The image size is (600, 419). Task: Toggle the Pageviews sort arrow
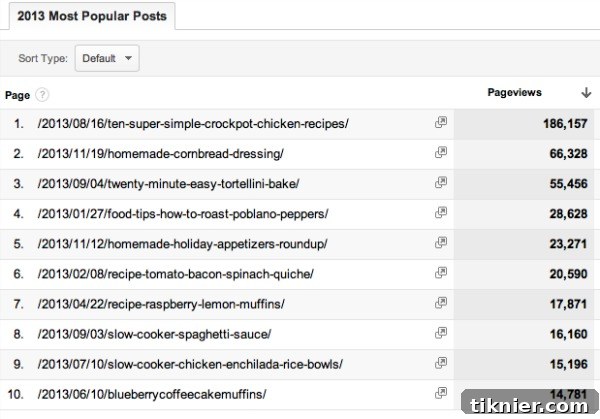pyautogui.click(x=585, y=92)
